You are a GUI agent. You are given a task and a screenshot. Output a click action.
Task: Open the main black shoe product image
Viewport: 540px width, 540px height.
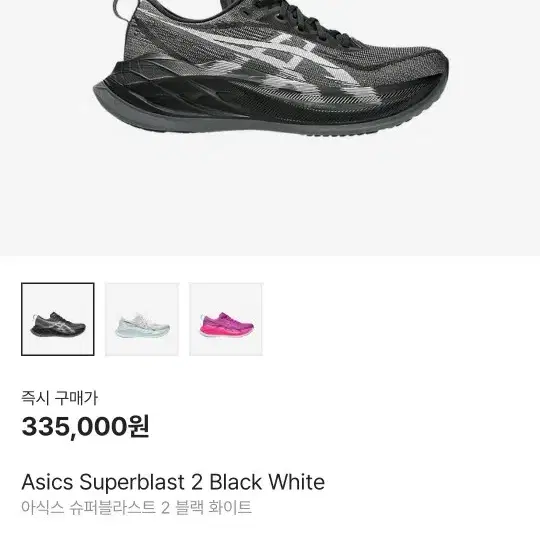(x=270, y=69)
